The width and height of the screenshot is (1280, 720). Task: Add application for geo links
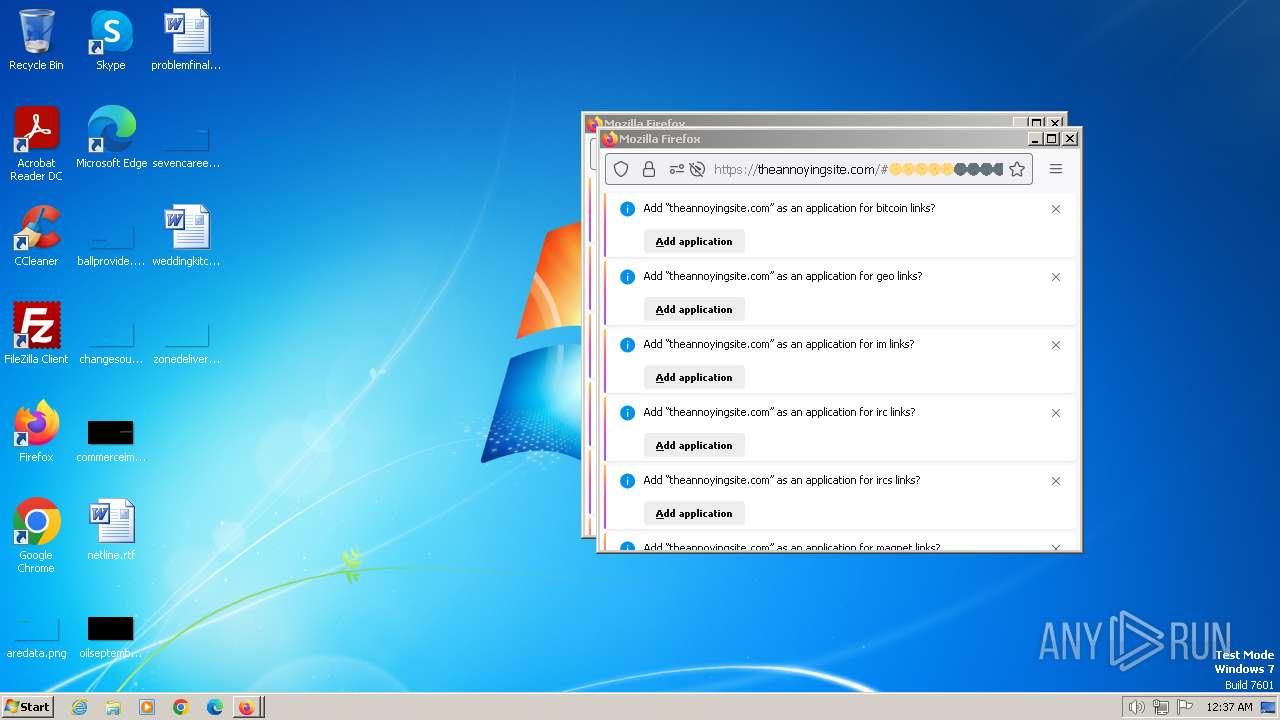pyautogui.click(x=694, y=309)
